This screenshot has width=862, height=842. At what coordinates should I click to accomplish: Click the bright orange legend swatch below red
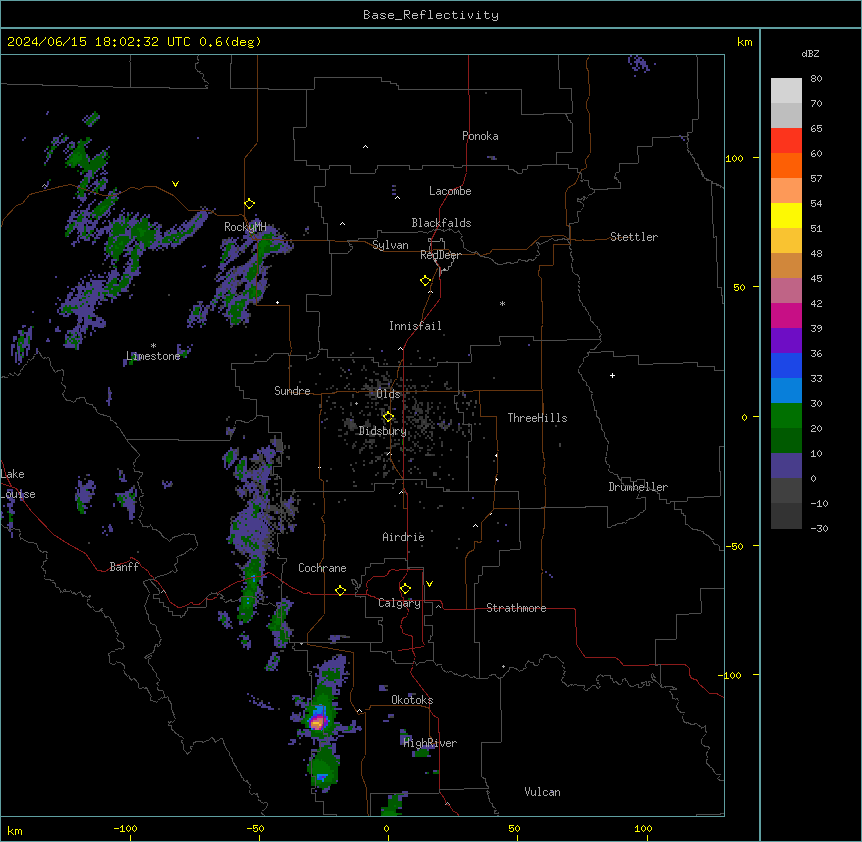click(x=786, y=165)
